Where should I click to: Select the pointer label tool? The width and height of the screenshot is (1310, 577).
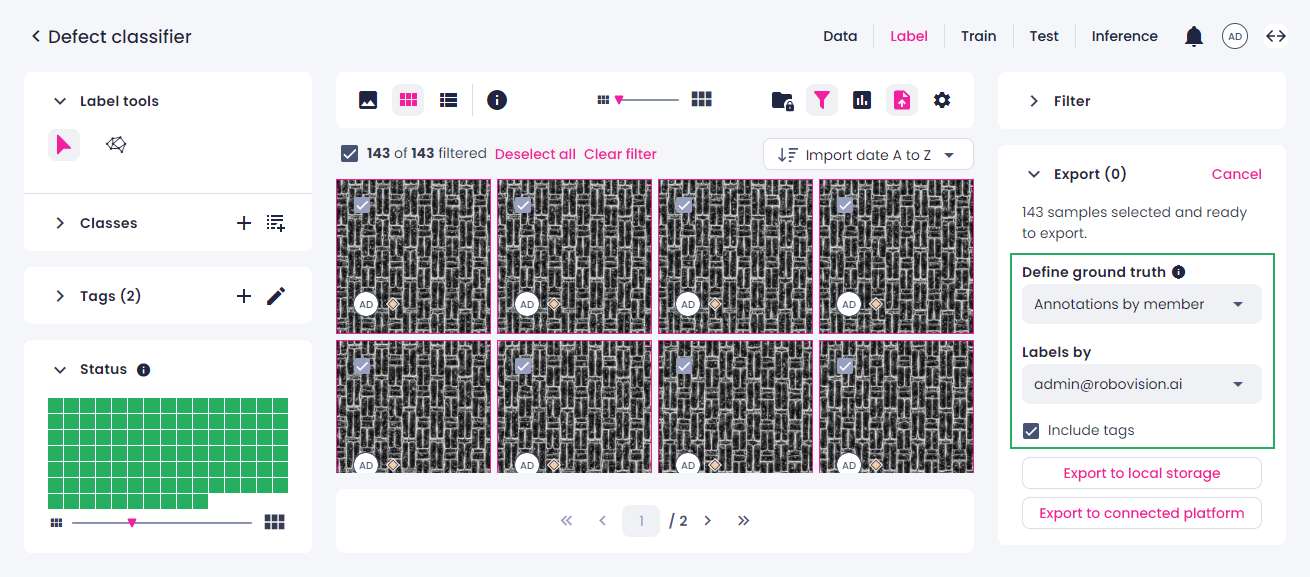(64, 145)
